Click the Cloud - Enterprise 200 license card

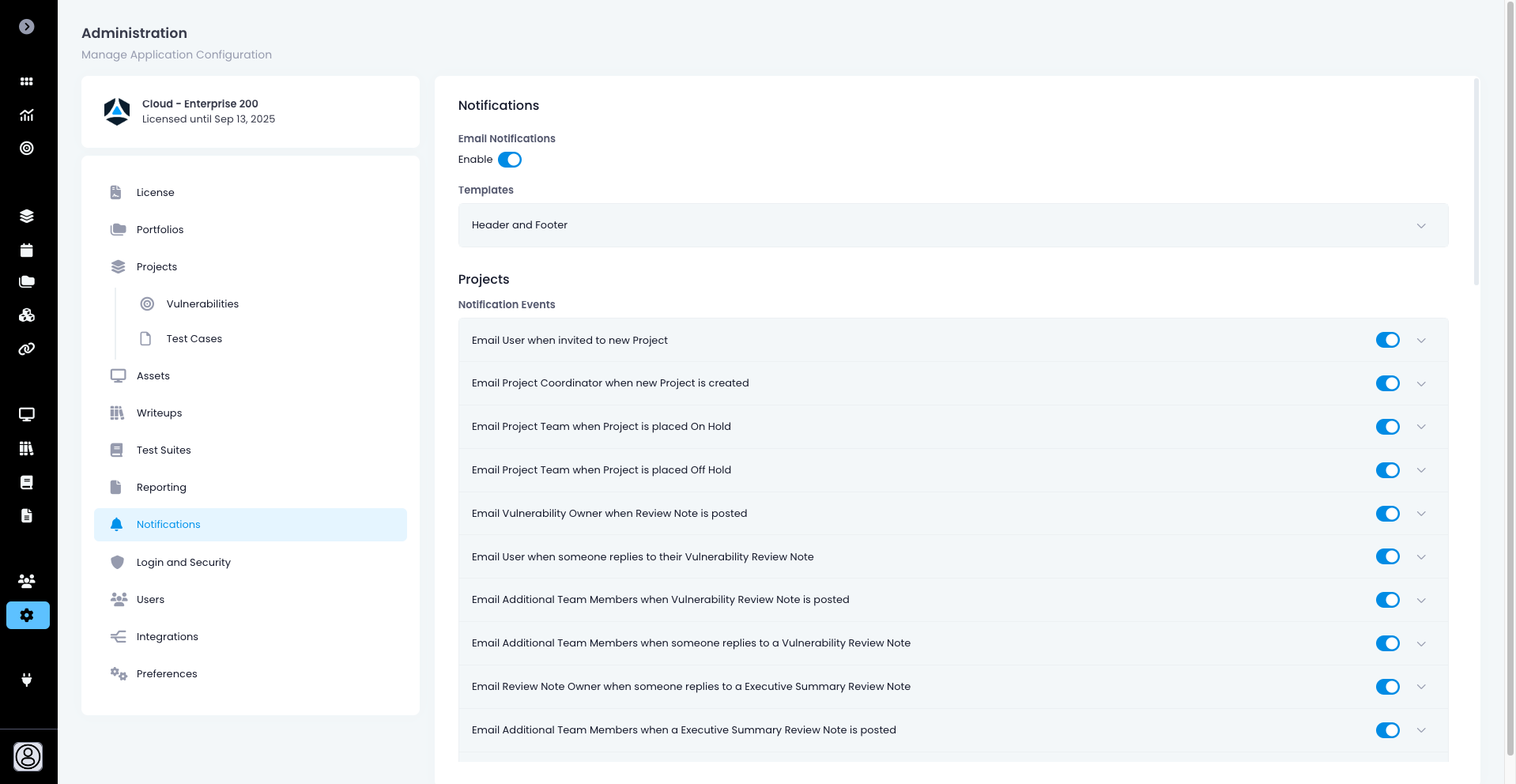250,111
